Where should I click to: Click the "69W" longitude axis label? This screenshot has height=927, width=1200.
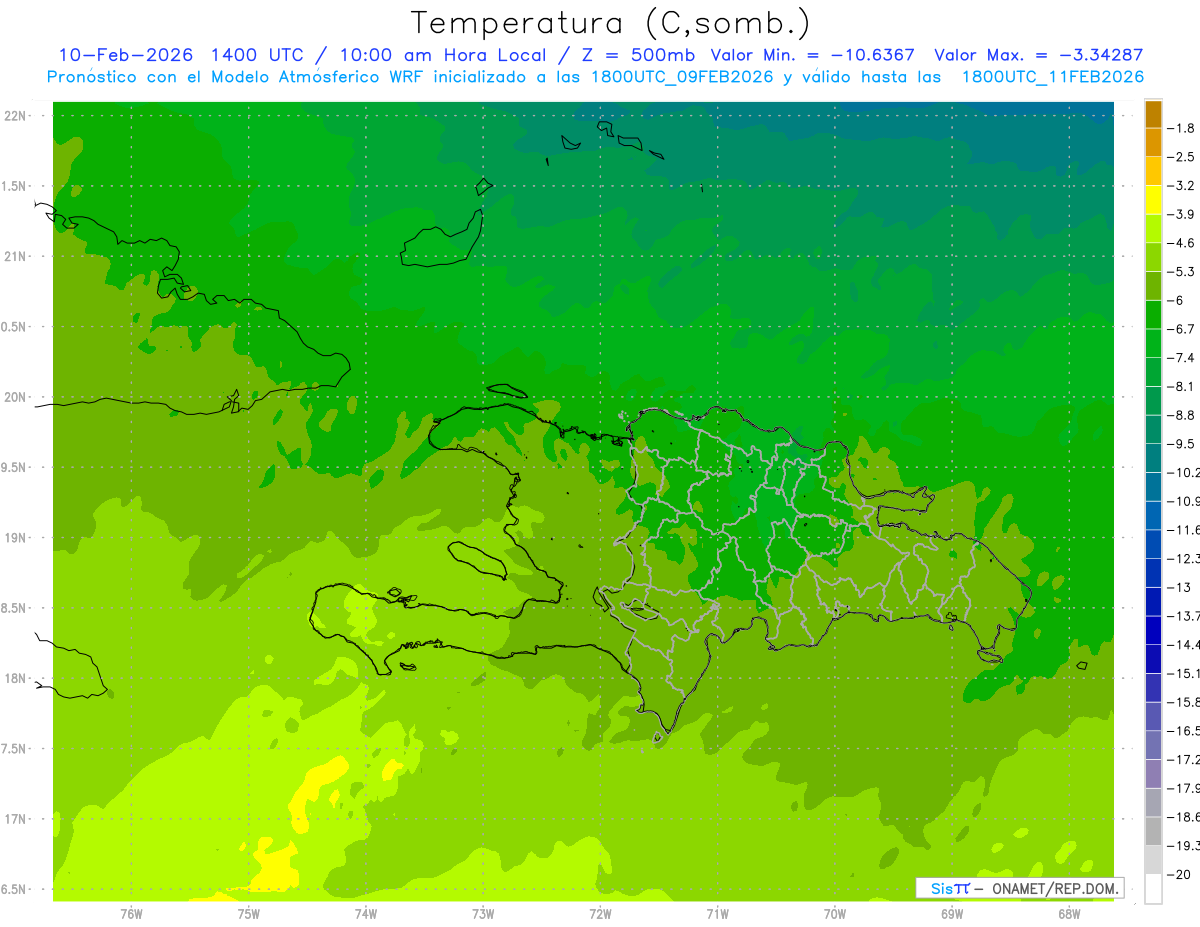(952, 914)
